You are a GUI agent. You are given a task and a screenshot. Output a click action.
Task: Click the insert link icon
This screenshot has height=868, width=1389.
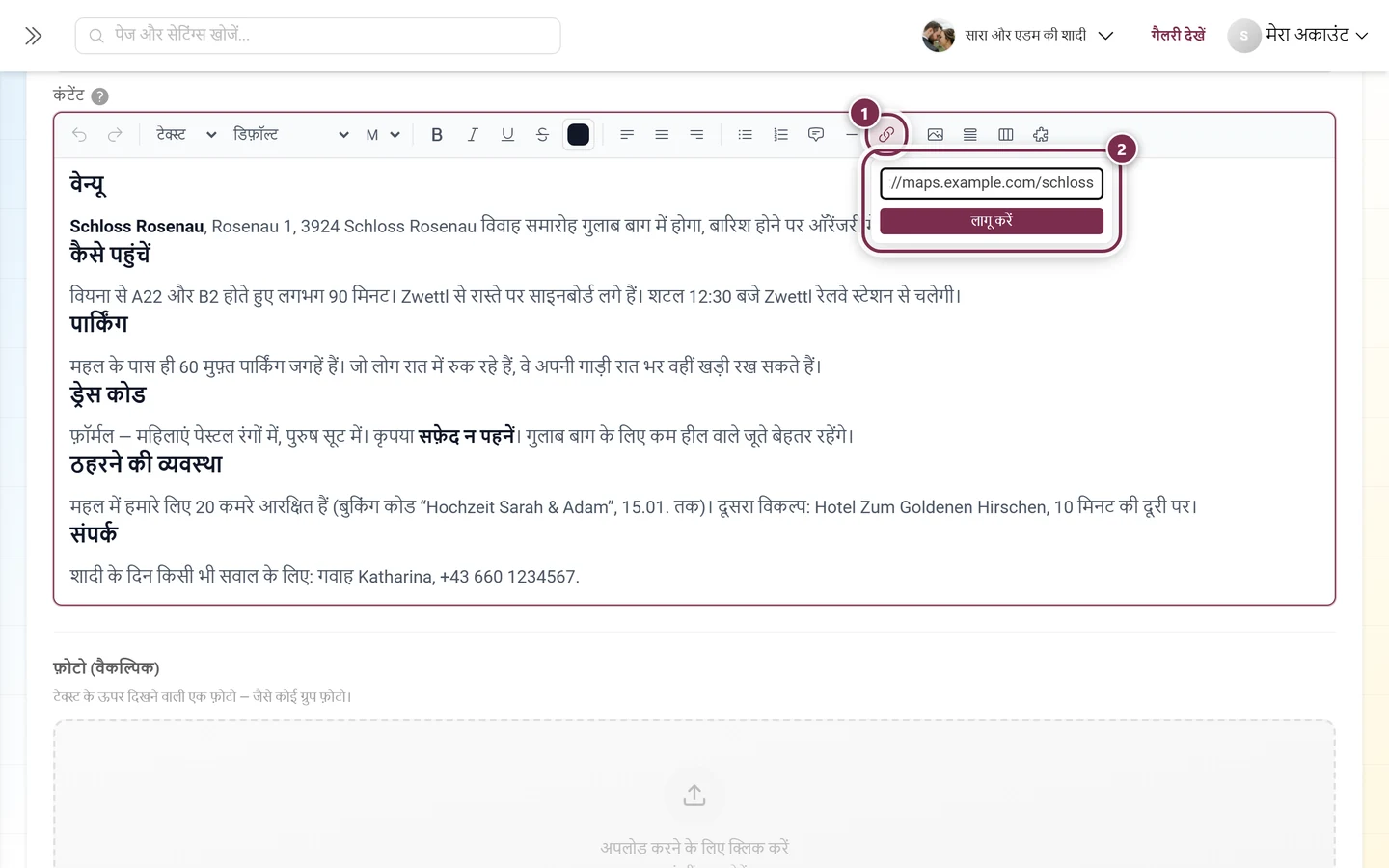tap(886, 135)
